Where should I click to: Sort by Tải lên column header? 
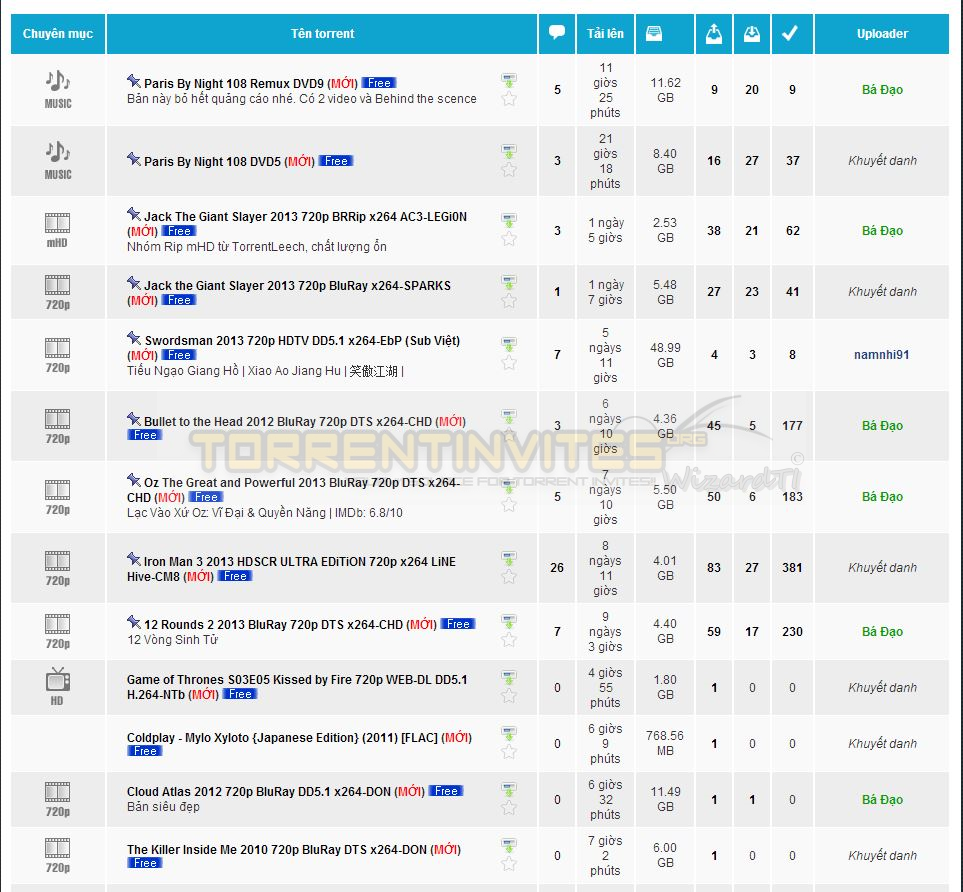[605, 34]
